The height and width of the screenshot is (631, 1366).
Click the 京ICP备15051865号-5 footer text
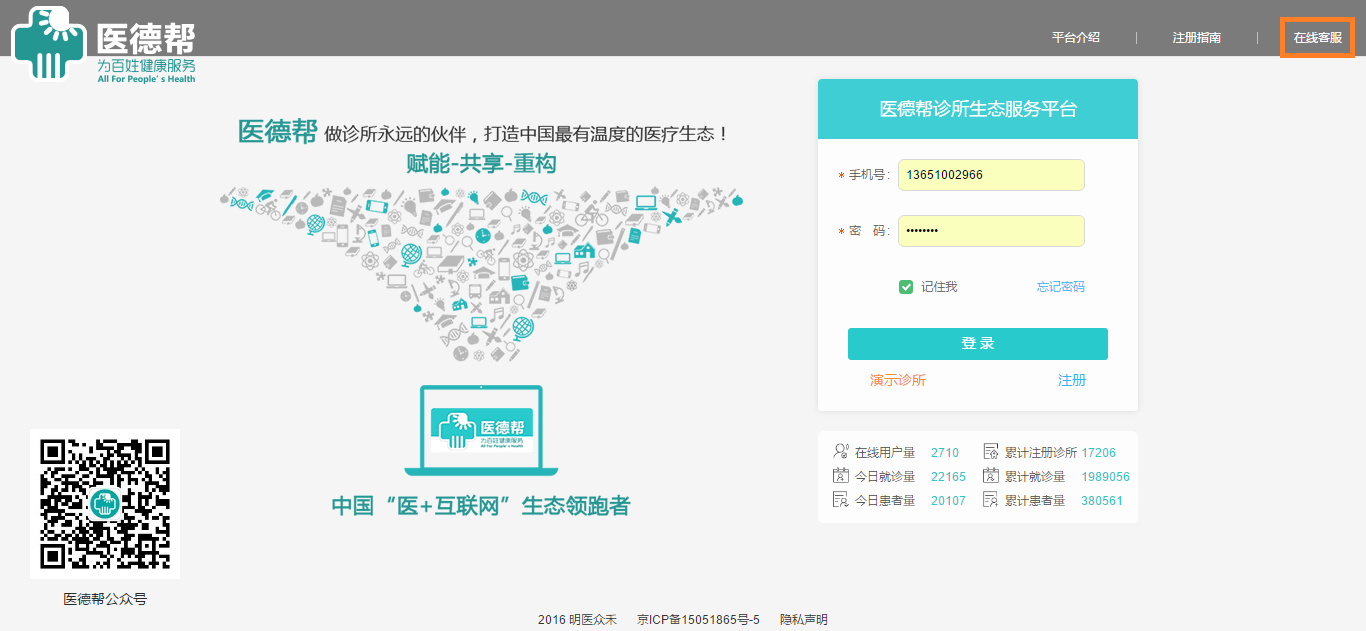point(698,620)
